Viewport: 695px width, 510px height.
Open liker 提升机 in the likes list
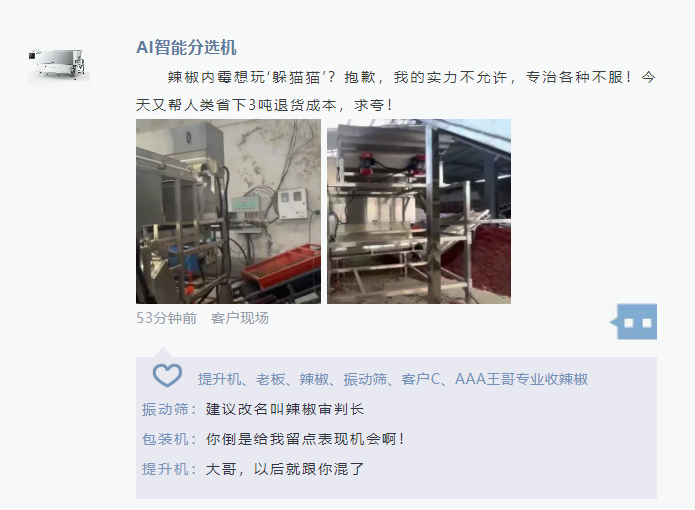[219, 379]
